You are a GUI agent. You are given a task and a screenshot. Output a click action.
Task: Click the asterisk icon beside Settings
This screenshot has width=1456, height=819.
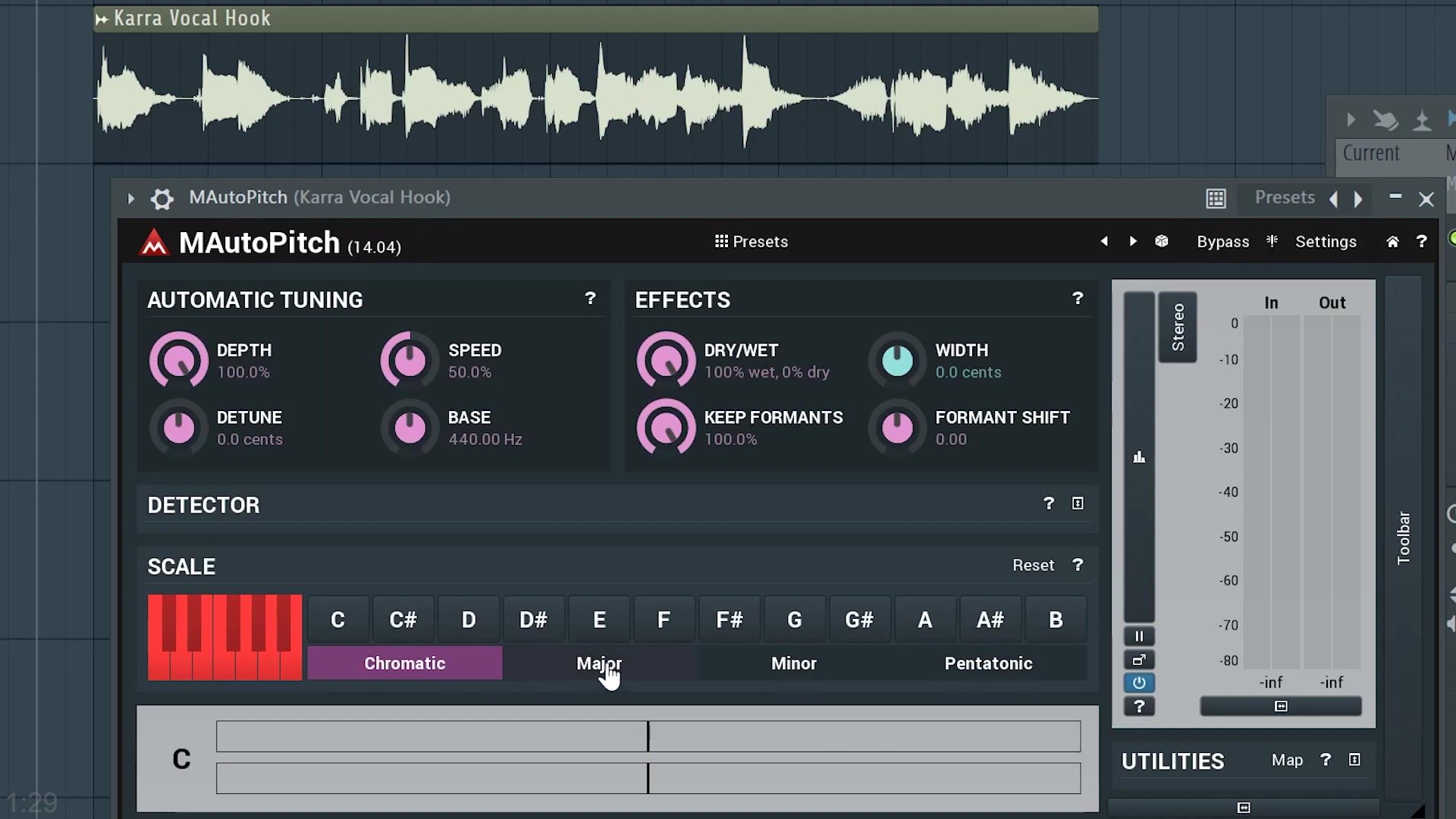[1272, 240]
